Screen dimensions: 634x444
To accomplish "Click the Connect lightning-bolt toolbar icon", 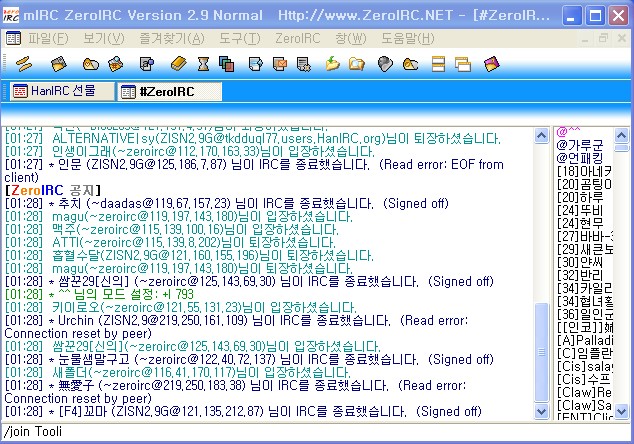I will (24, 64).
